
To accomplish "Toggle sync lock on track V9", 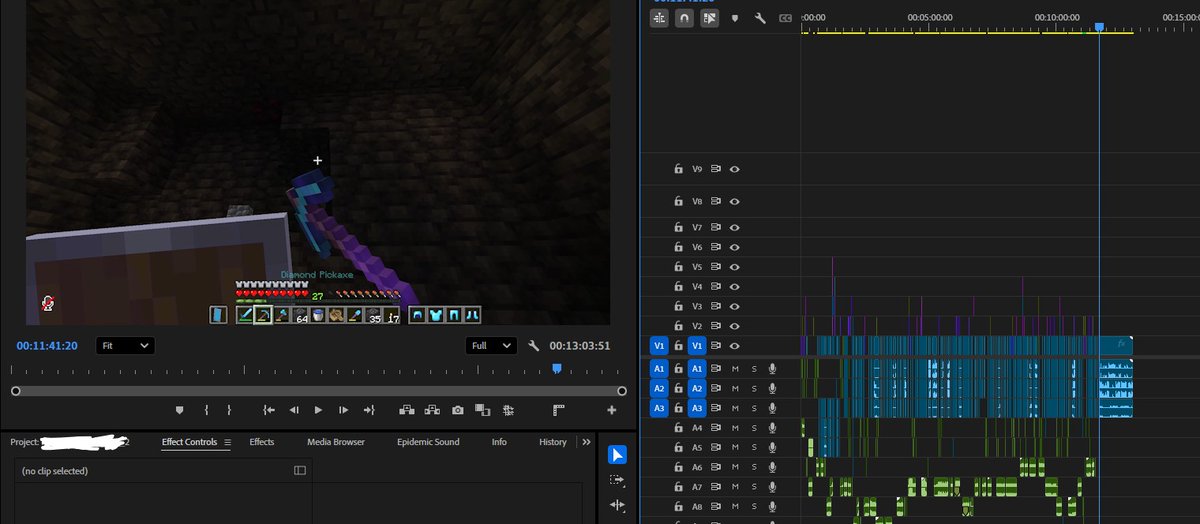I will tap(716, 169).
